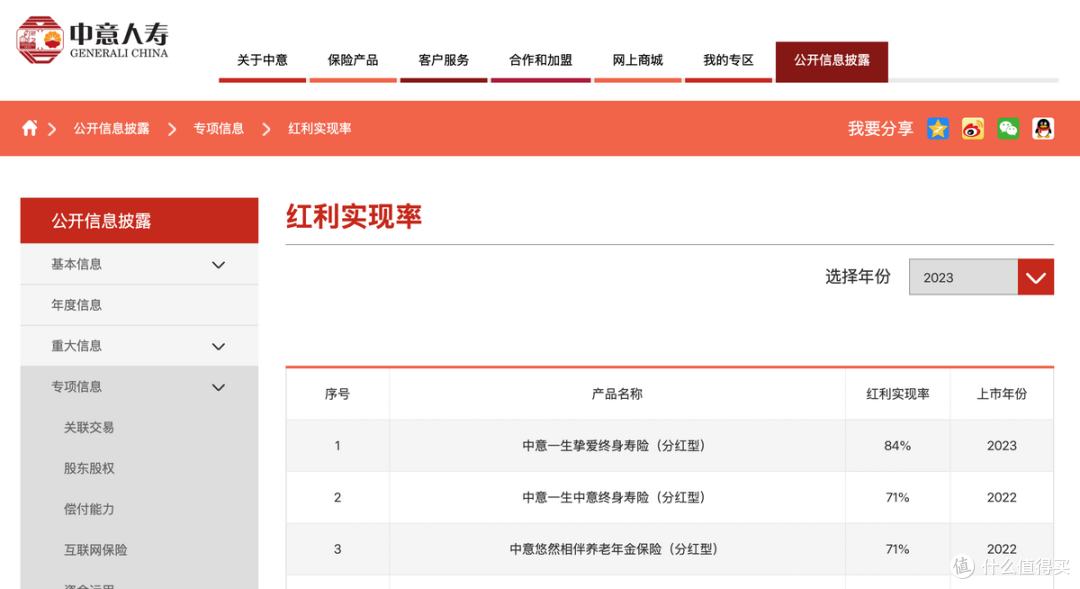Click 2023 listing year in row 1

coord(1001,446)
